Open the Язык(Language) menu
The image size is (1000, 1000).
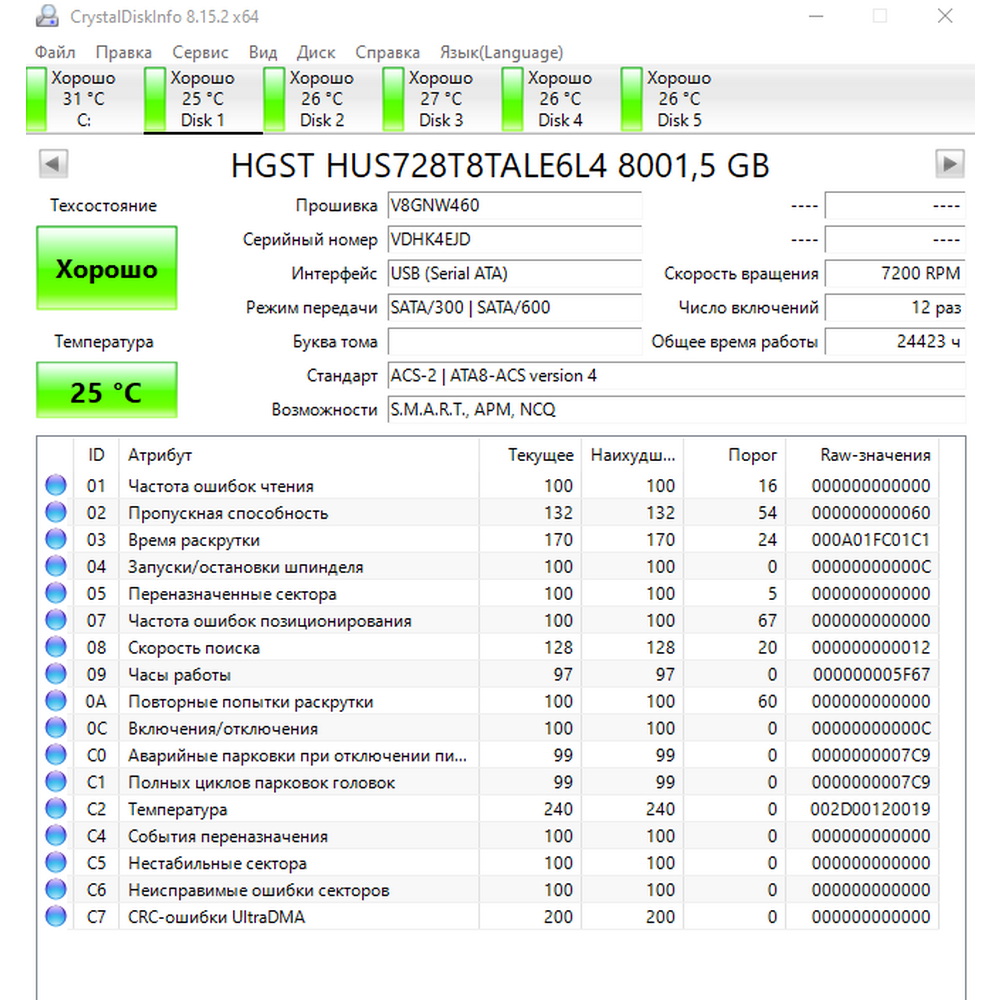point(501,52)
